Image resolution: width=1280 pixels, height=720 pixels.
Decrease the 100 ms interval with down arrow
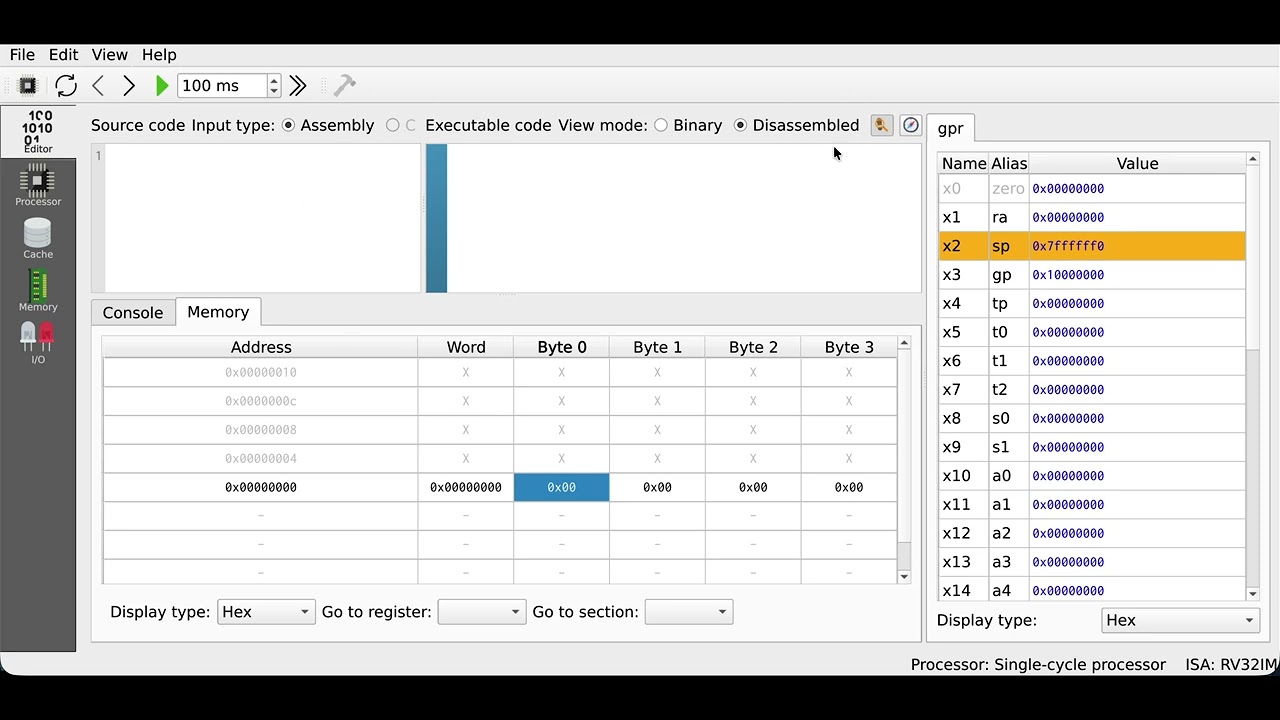[274, 91]
